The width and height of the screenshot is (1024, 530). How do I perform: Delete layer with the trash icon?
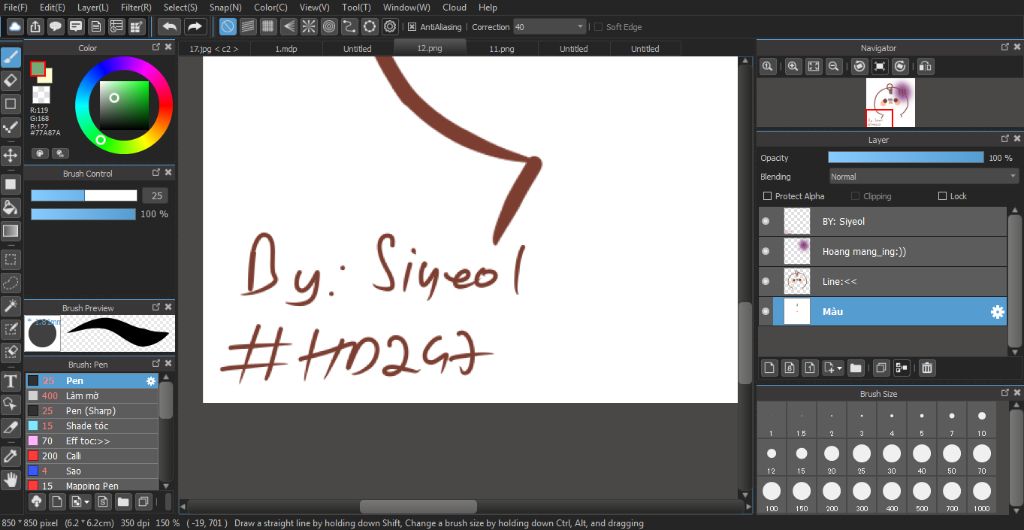pyautogui.click(x=926, y=368)
